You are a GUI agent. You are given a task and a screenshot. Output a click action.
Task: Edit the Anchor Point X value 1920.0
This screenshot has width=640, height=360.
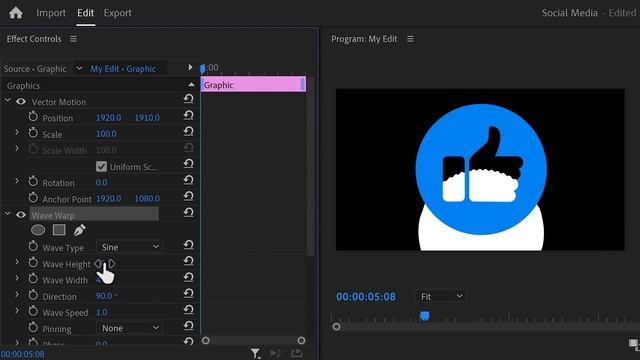[108, 199]
